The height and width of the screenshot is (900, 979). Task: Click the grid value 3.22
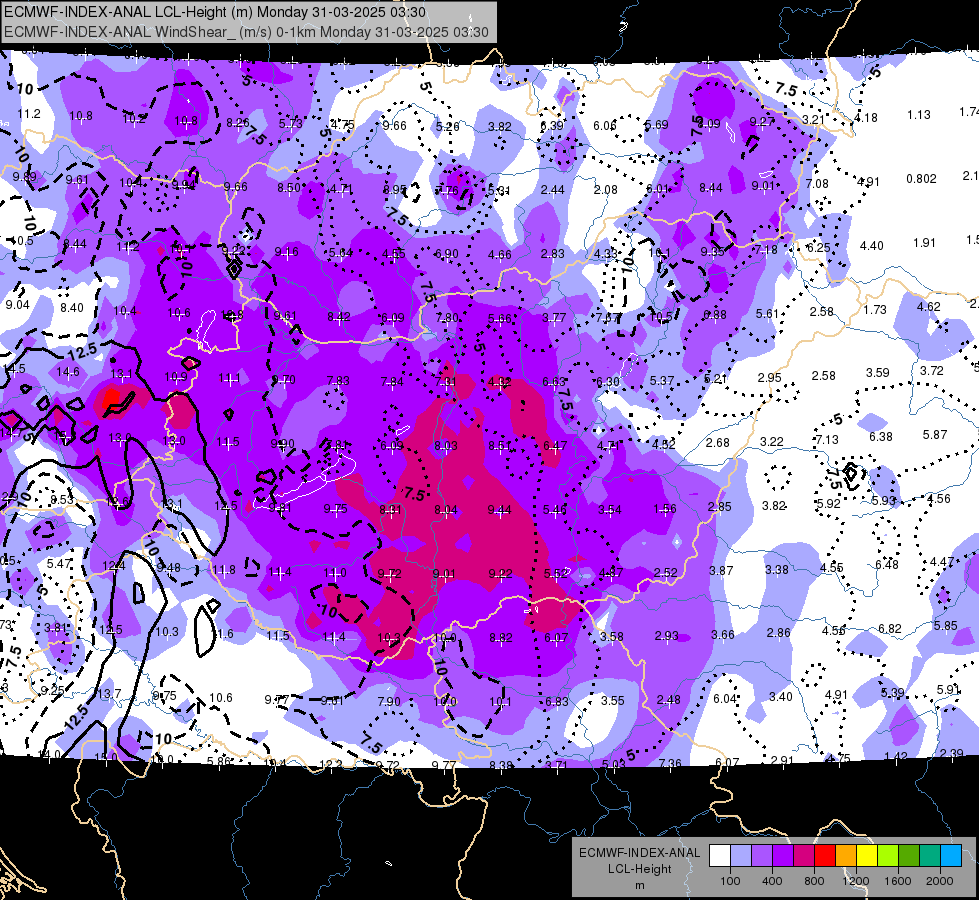tap(772, 442)
